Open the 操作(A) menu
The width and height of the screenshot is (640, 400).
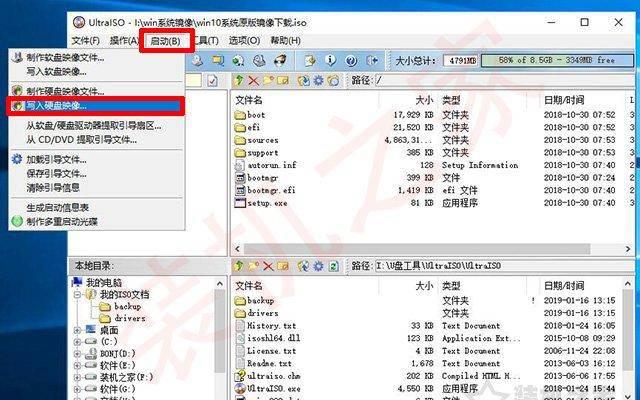click(124, 41)
